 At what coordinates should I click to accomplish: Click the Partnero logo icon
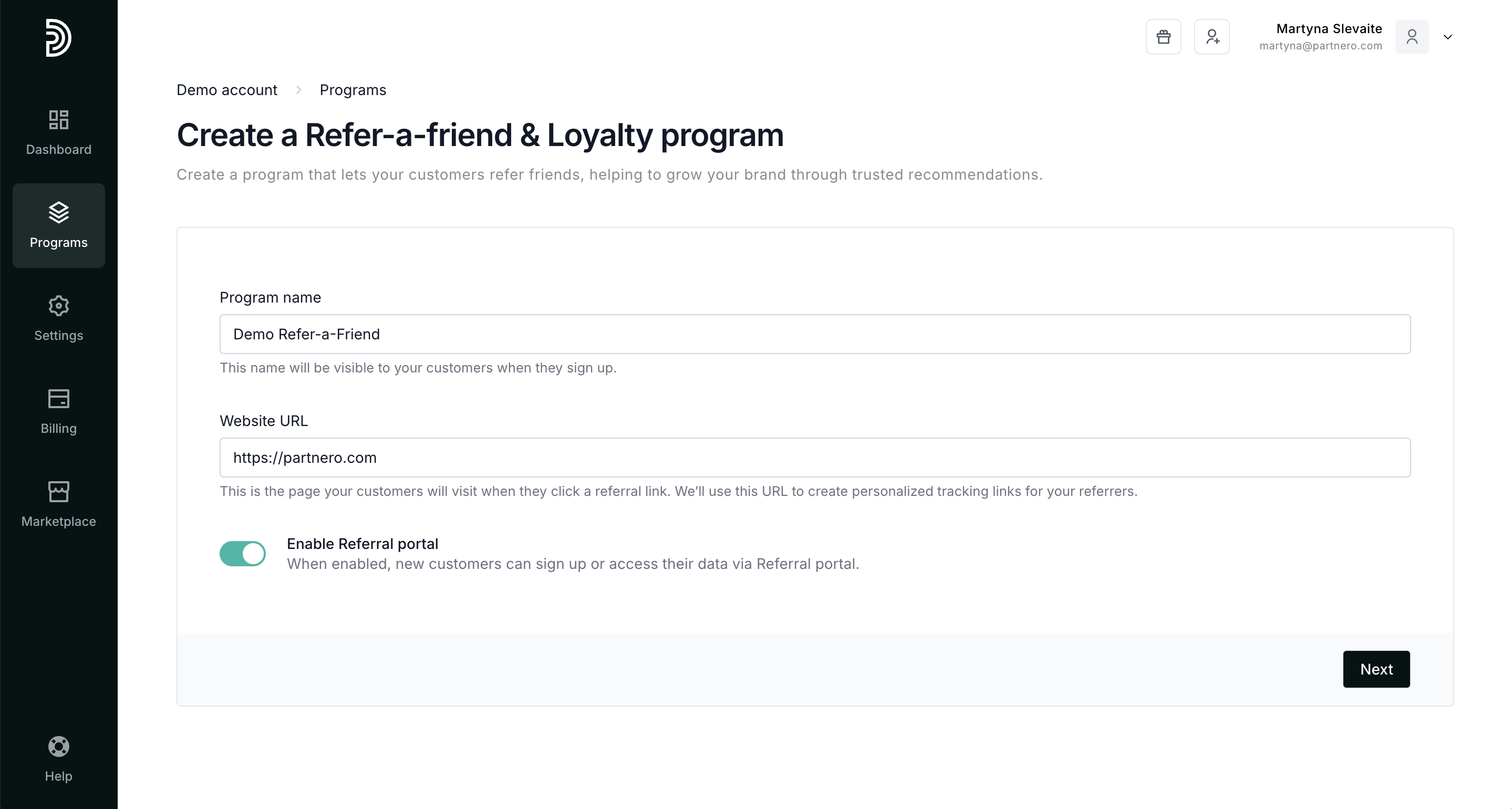[x=58, y=38]
